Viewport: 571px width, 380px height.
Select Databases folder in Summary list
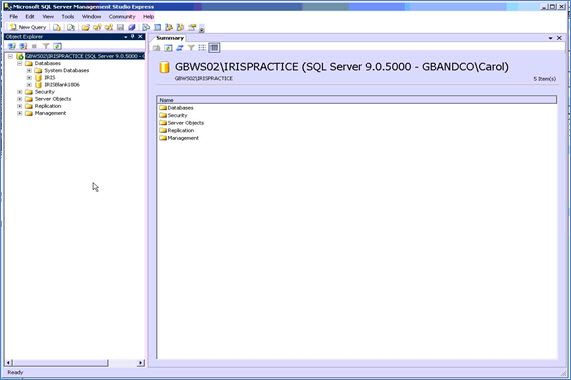click(176, 108)
